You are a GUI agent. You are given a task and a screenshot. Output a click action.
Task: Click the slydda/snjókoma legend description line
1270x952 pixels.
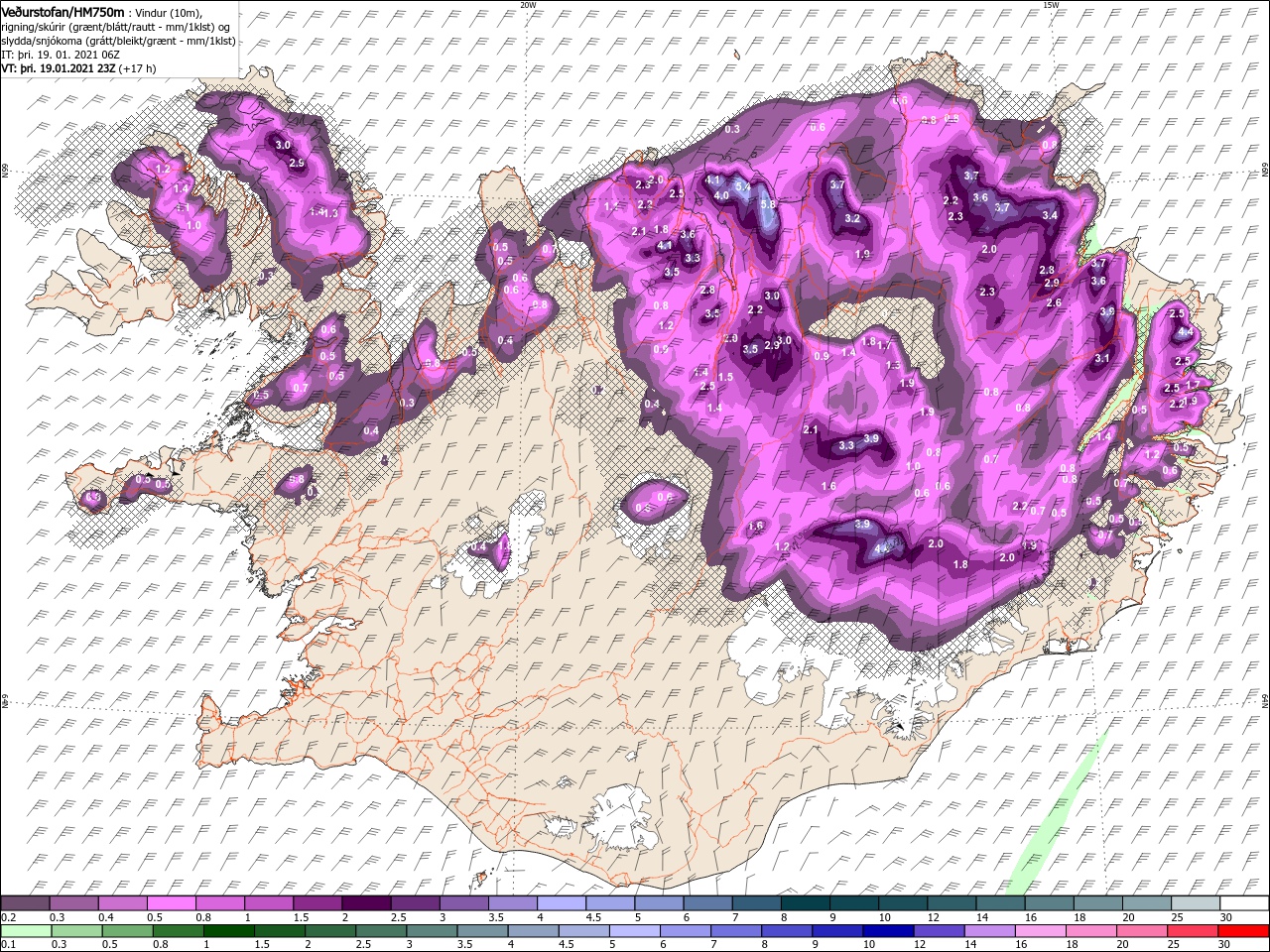pyautogui.click(x=117, y=41)
